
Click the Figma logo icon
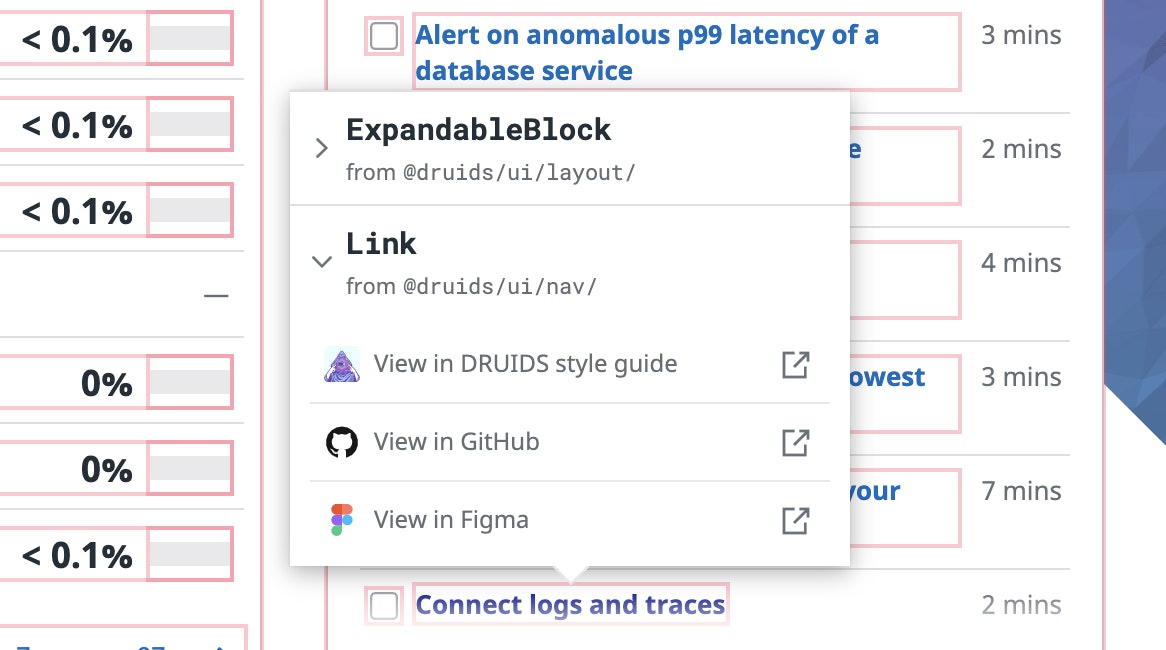[342, 520]
